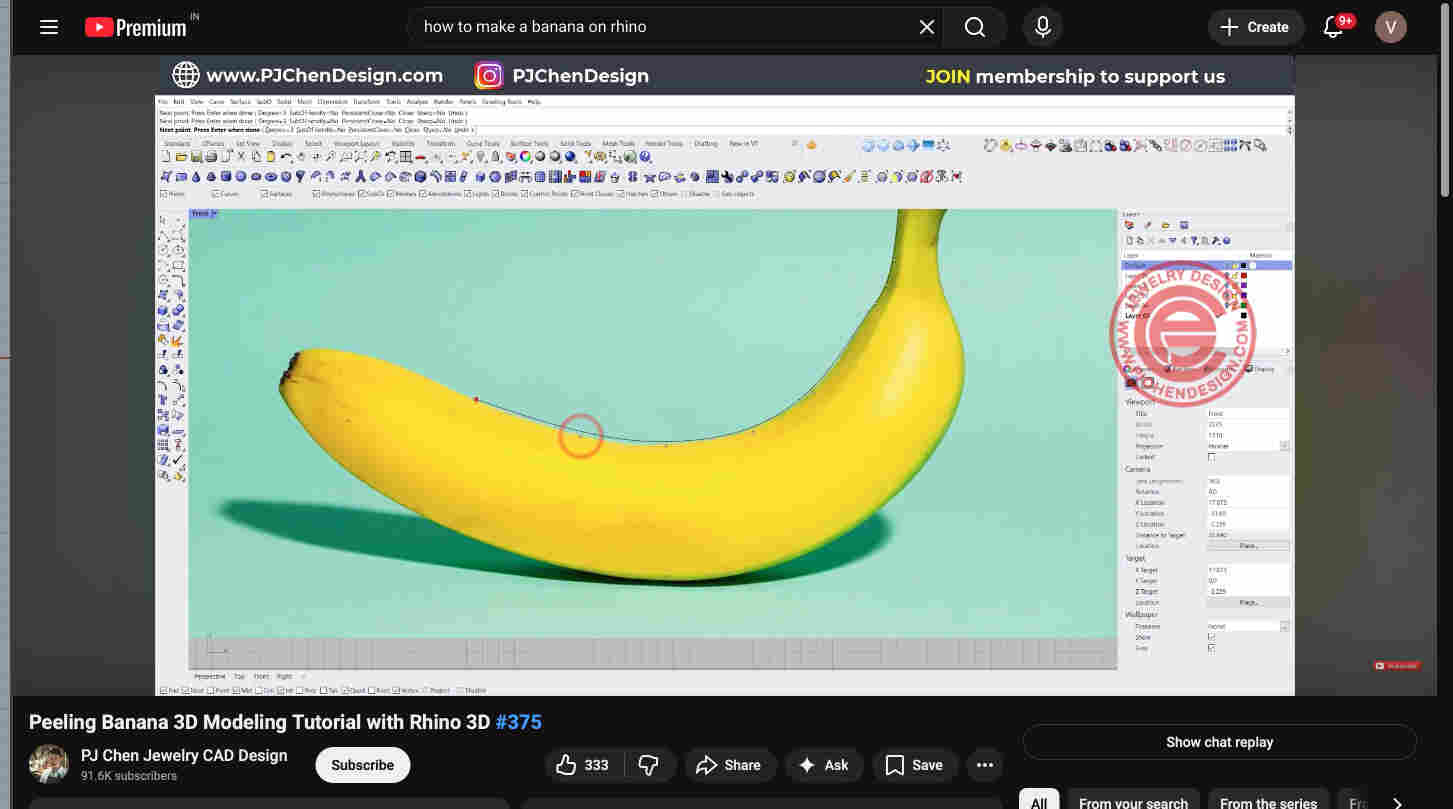Subscribe to PJ Chen Jewelry CAD Design
This screenshot has width=1453, height=809.
coord(362,765)
